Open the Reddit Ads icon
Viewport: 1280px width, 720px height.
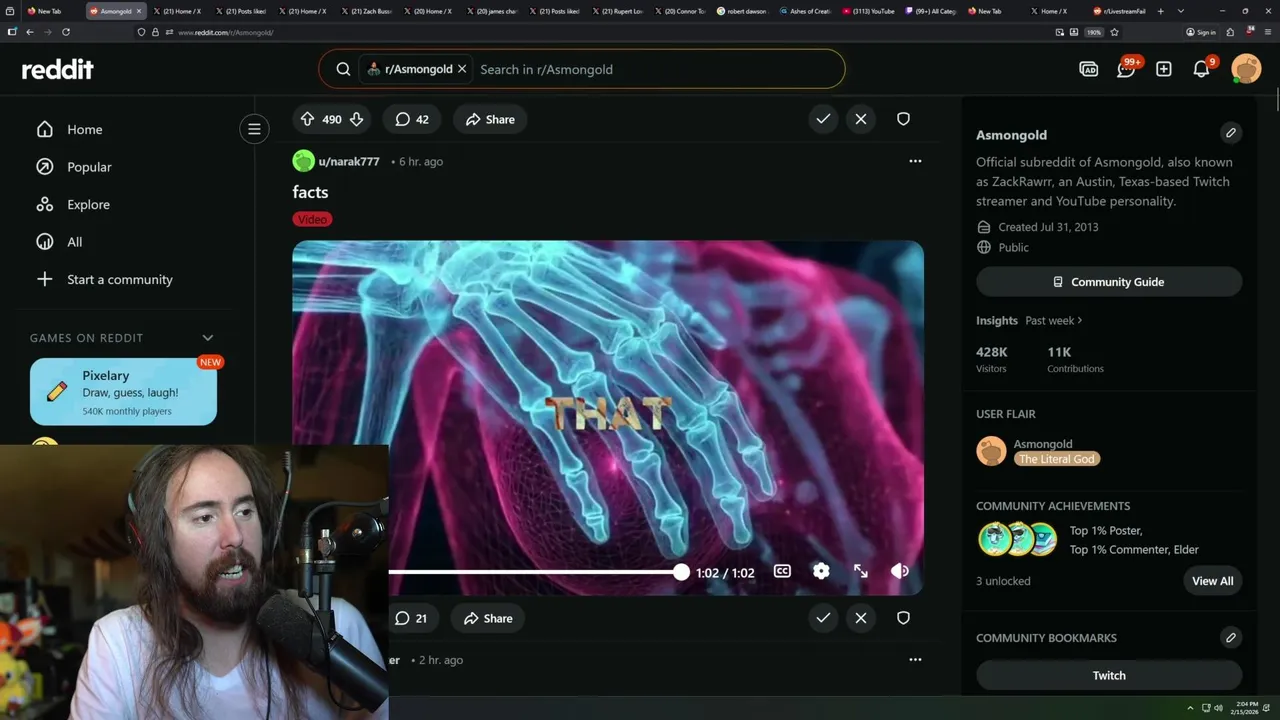pyautogui.click(x=1089, y=69)
